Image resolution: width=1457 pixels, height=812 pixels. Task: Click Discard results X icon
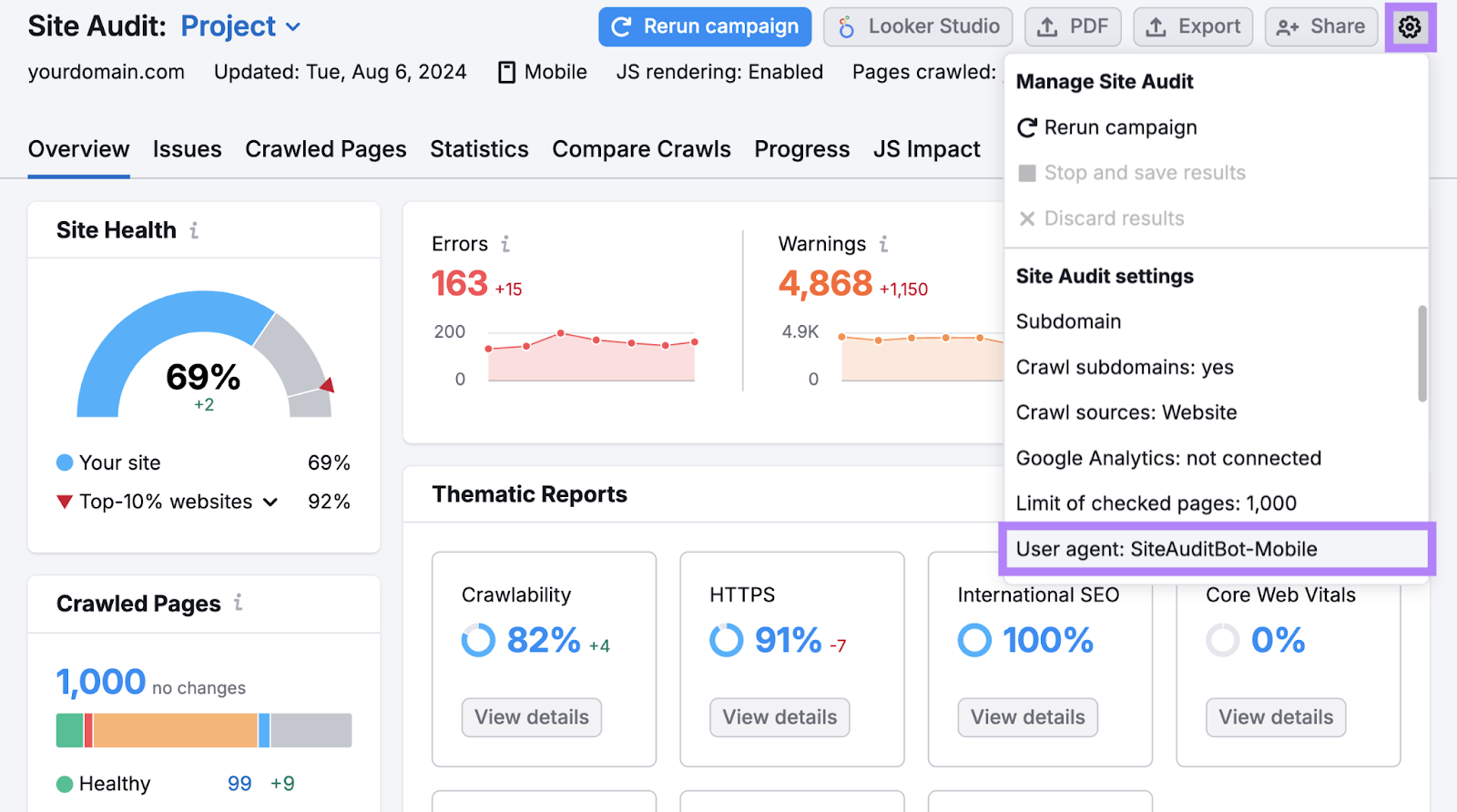click(x=1027, y=218)
